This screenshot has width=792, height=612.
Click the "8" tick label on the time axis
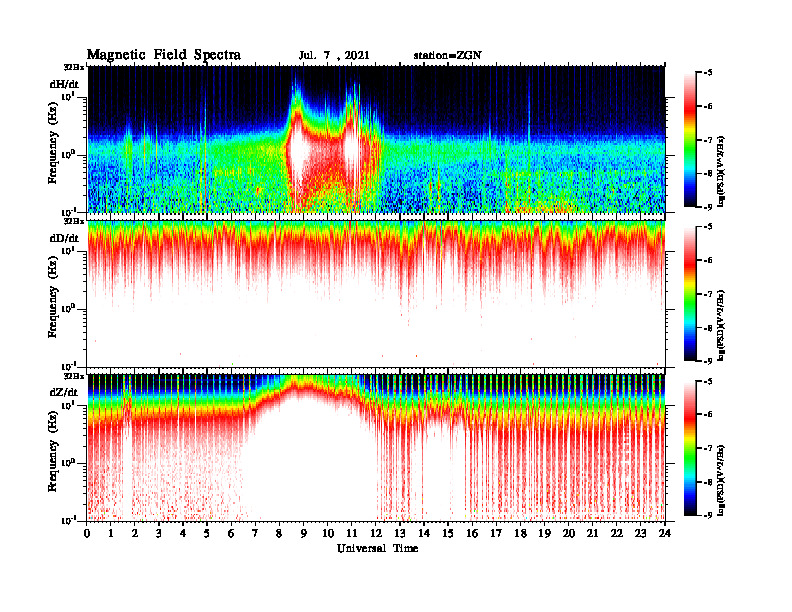coord(279,533)
